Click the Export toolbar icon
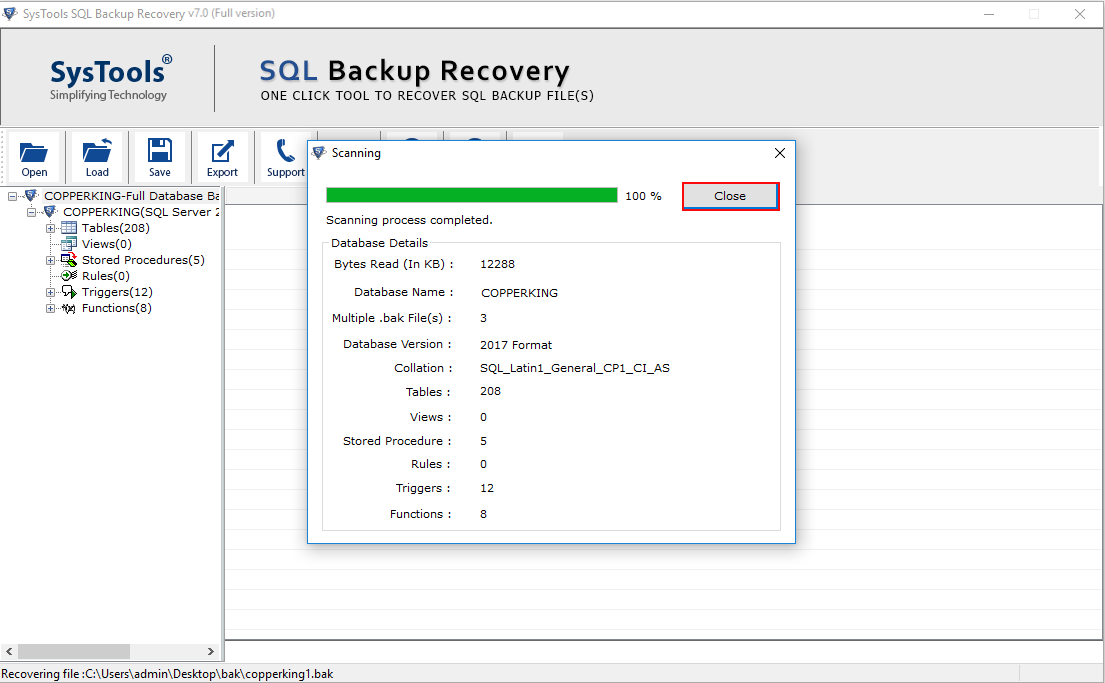Viewport: 1105px width, 683px height. coord(222,158)
